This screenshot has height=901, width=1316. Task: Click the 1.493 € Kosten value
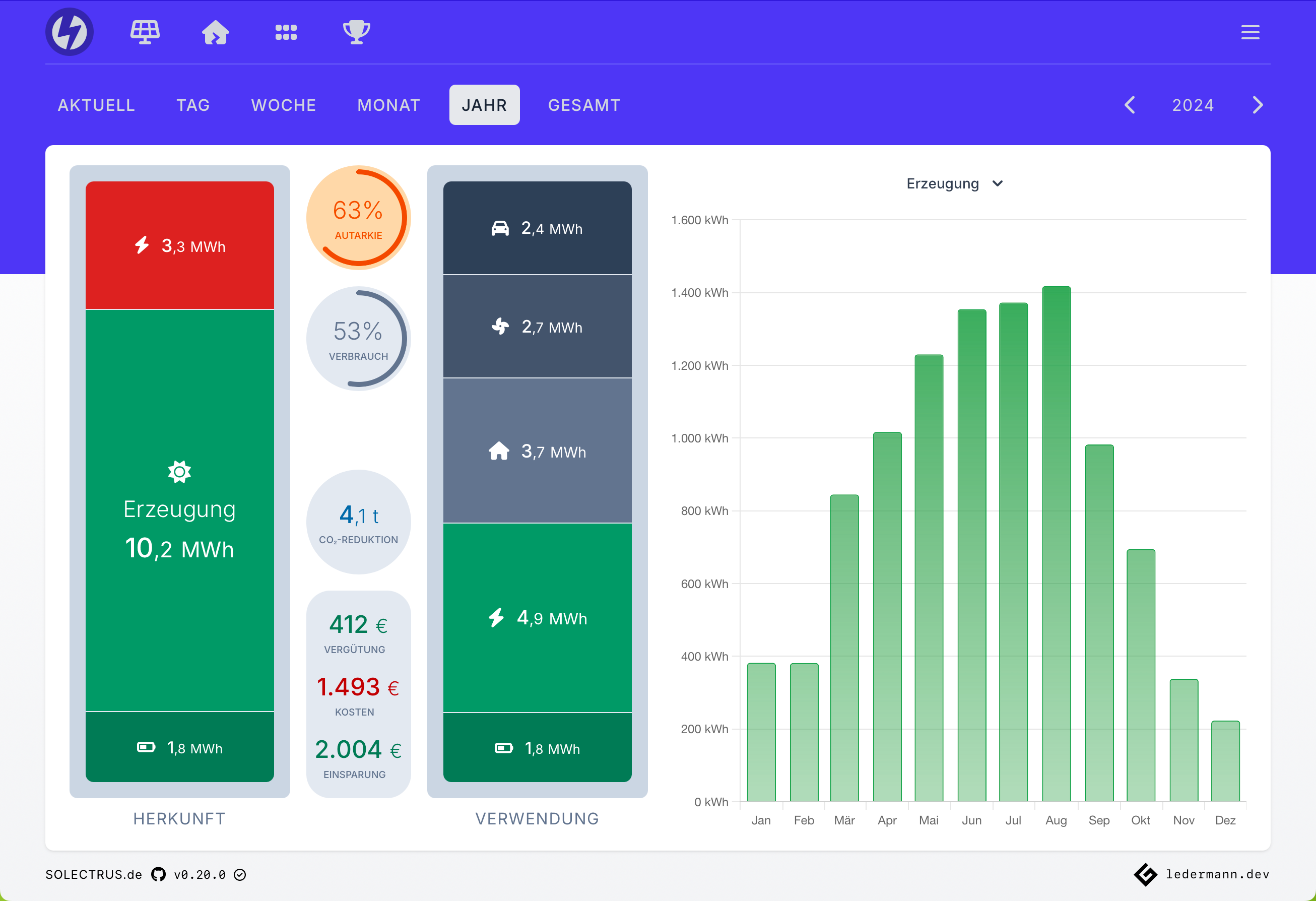coord(358,687)
